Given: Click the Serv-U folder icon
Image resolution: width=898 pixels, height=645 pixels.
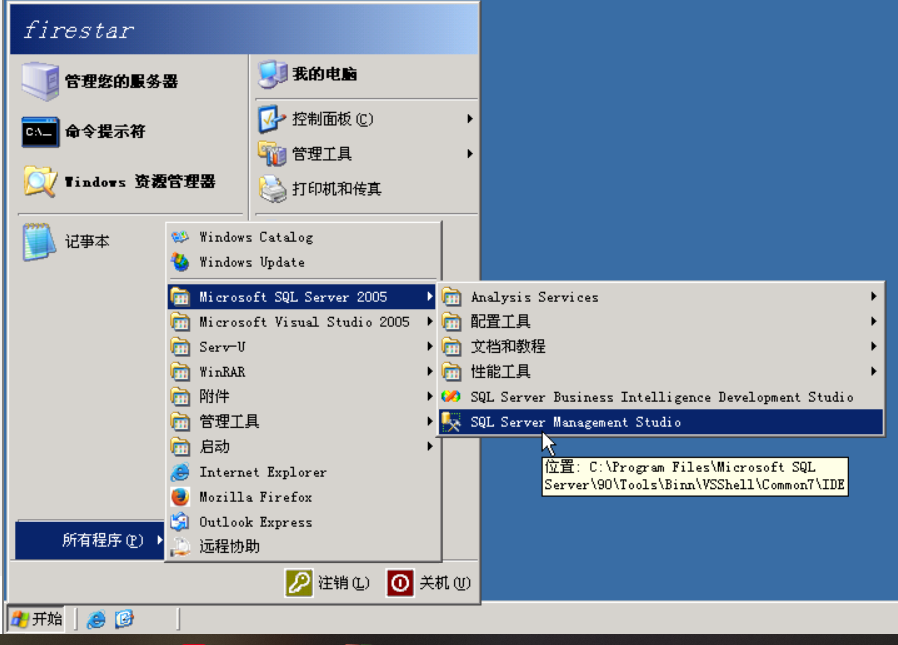Looking at the screenshot, I should click(180, 347).
